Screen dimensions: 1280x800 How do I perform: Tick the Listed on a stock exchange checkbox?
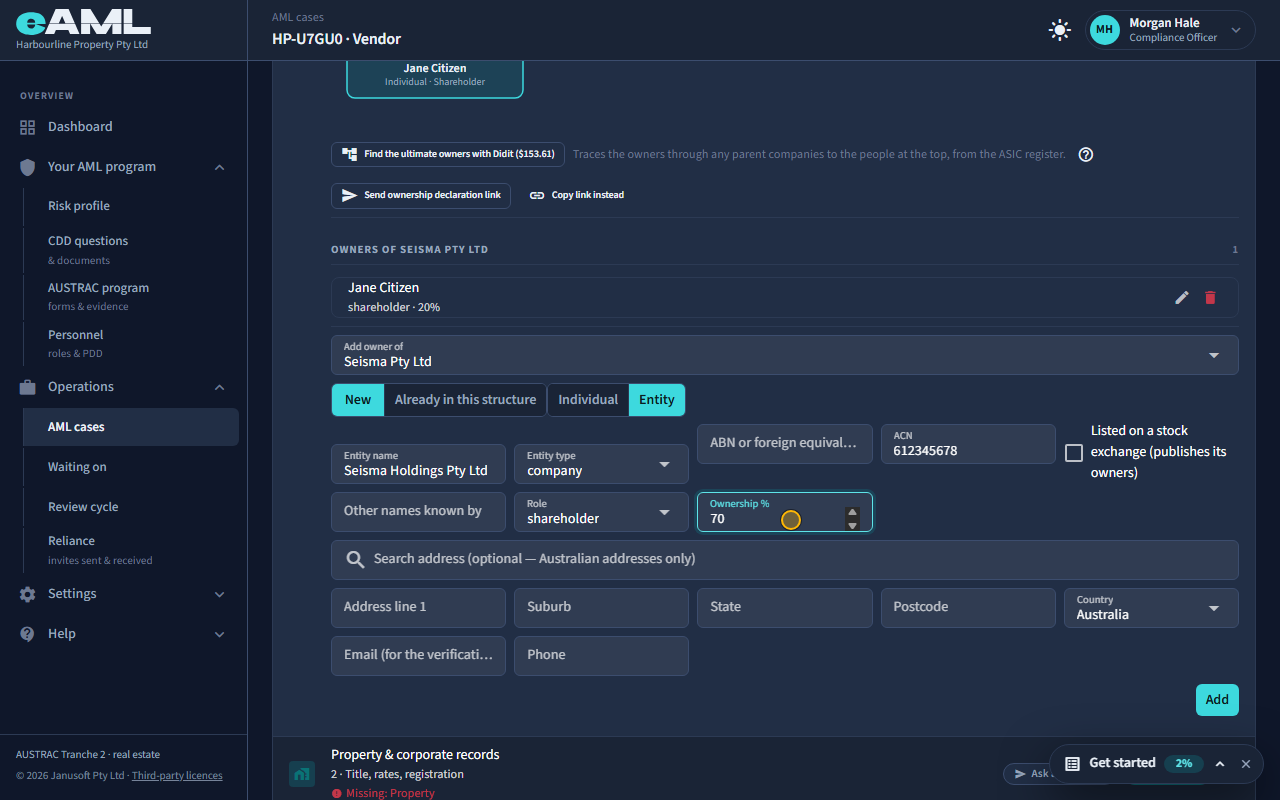(x=1074, y=453)
